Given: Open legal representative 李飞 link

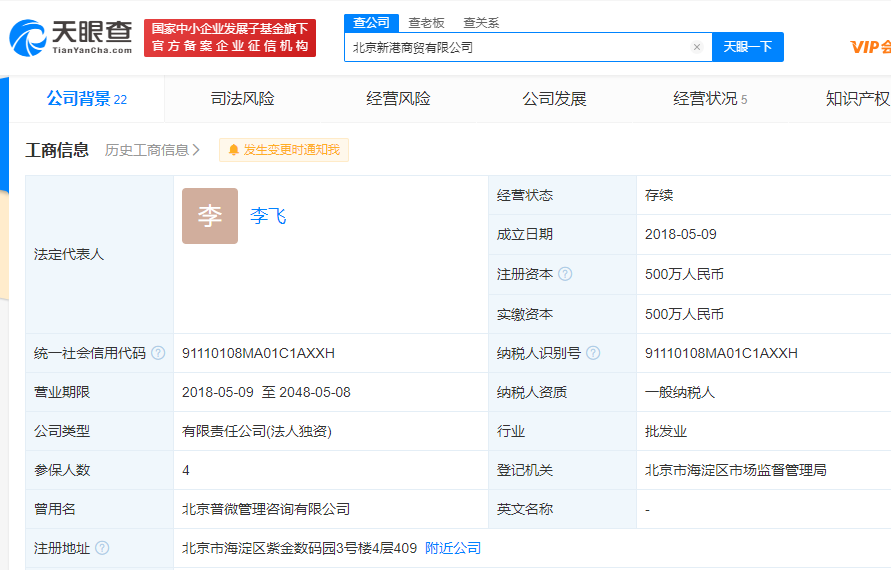Looking at the screenshot, I should click(268, 216).
